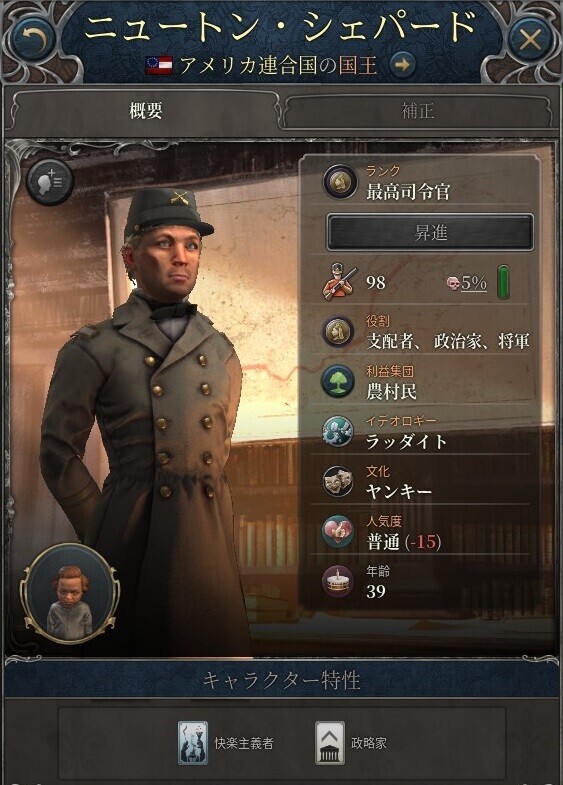Viewport: 563px width, 785px height.
Task: Click the 年齢 birthday cake icon
Action: (x=338, y=581)
